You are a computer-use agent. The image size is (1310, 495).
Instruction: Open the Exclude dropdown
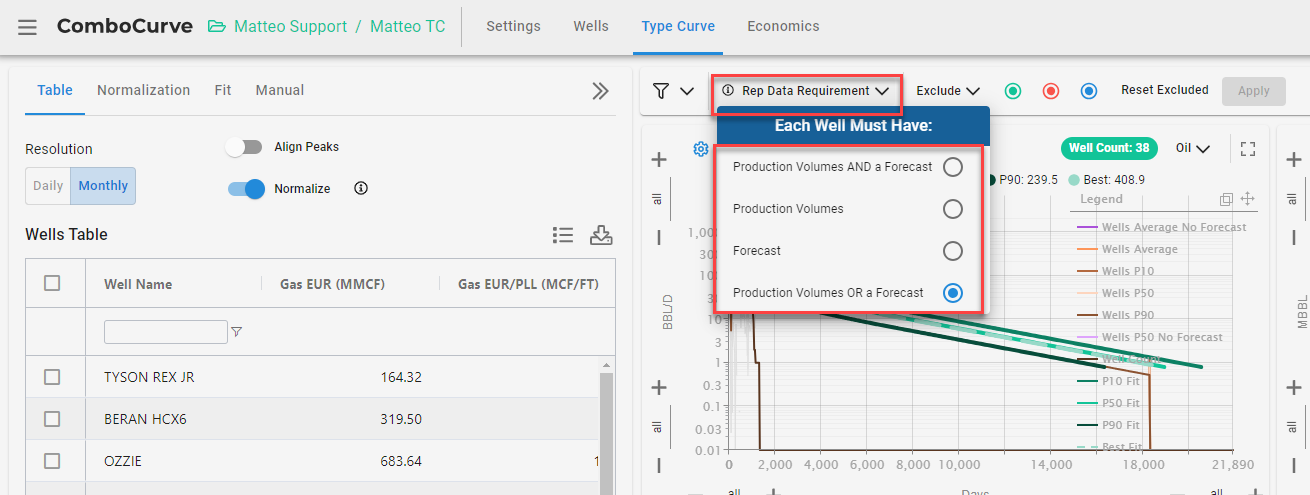[x=947, y=91]
